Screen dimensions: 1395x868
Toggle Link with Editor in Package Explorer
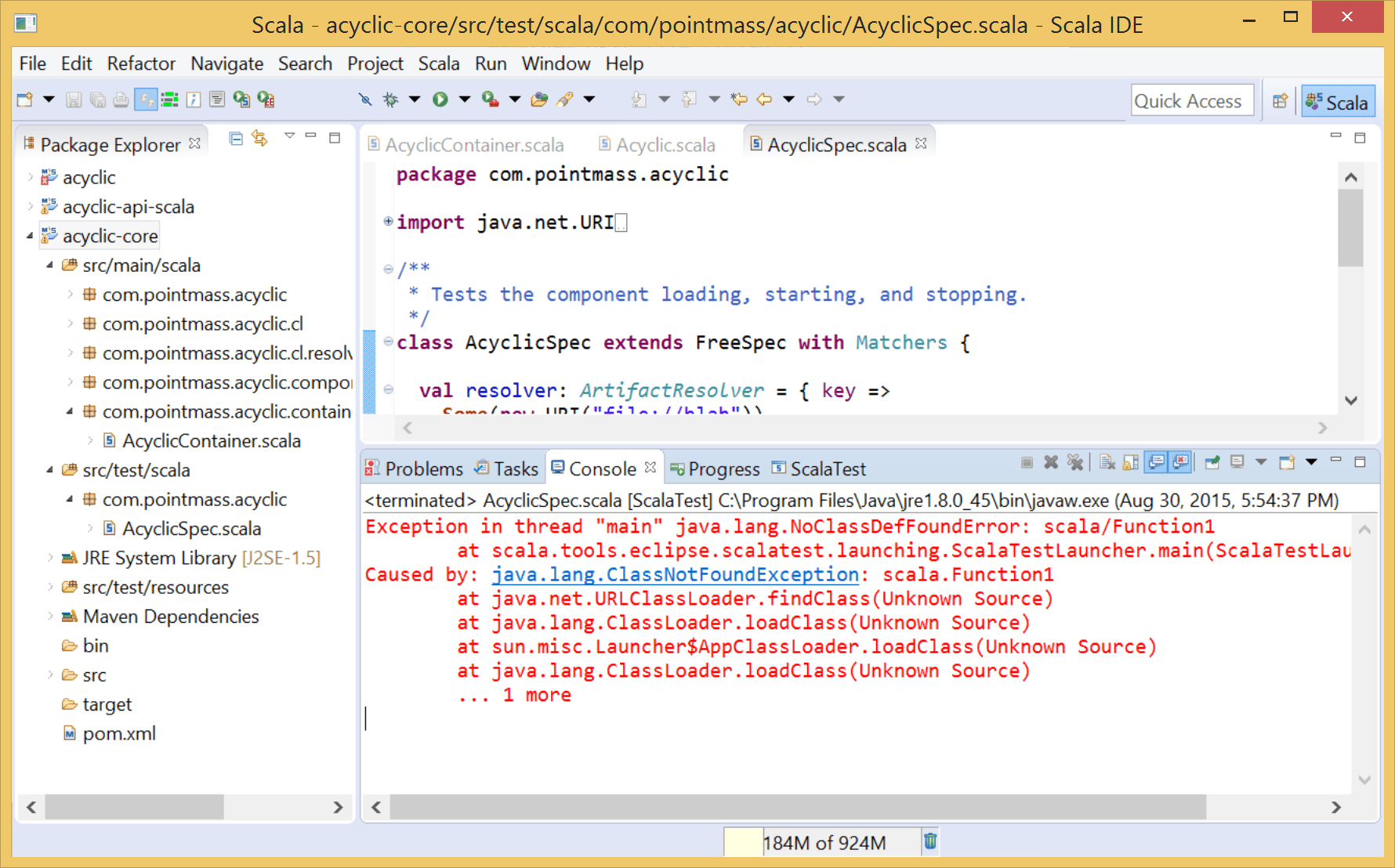(x=259, y=139)
